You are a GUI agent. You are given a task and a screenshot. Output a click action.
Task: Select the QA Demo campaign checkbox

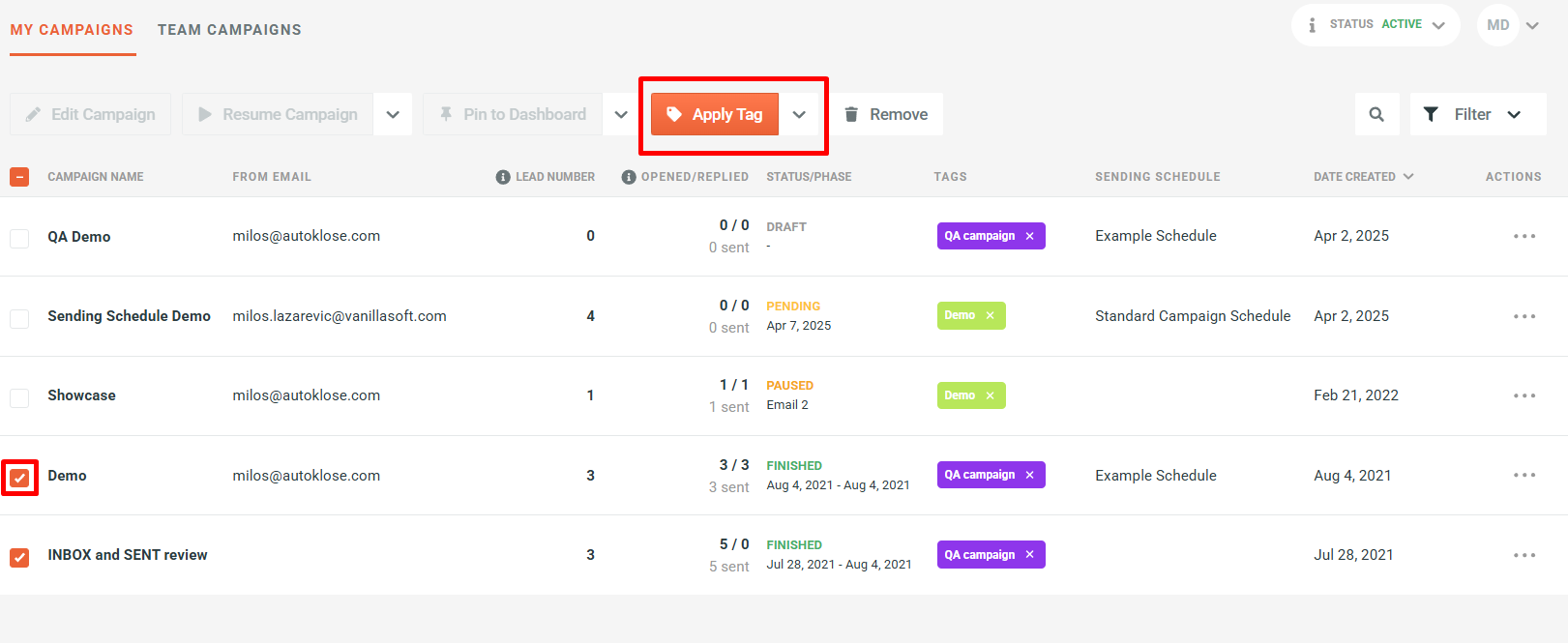(19, 238)
